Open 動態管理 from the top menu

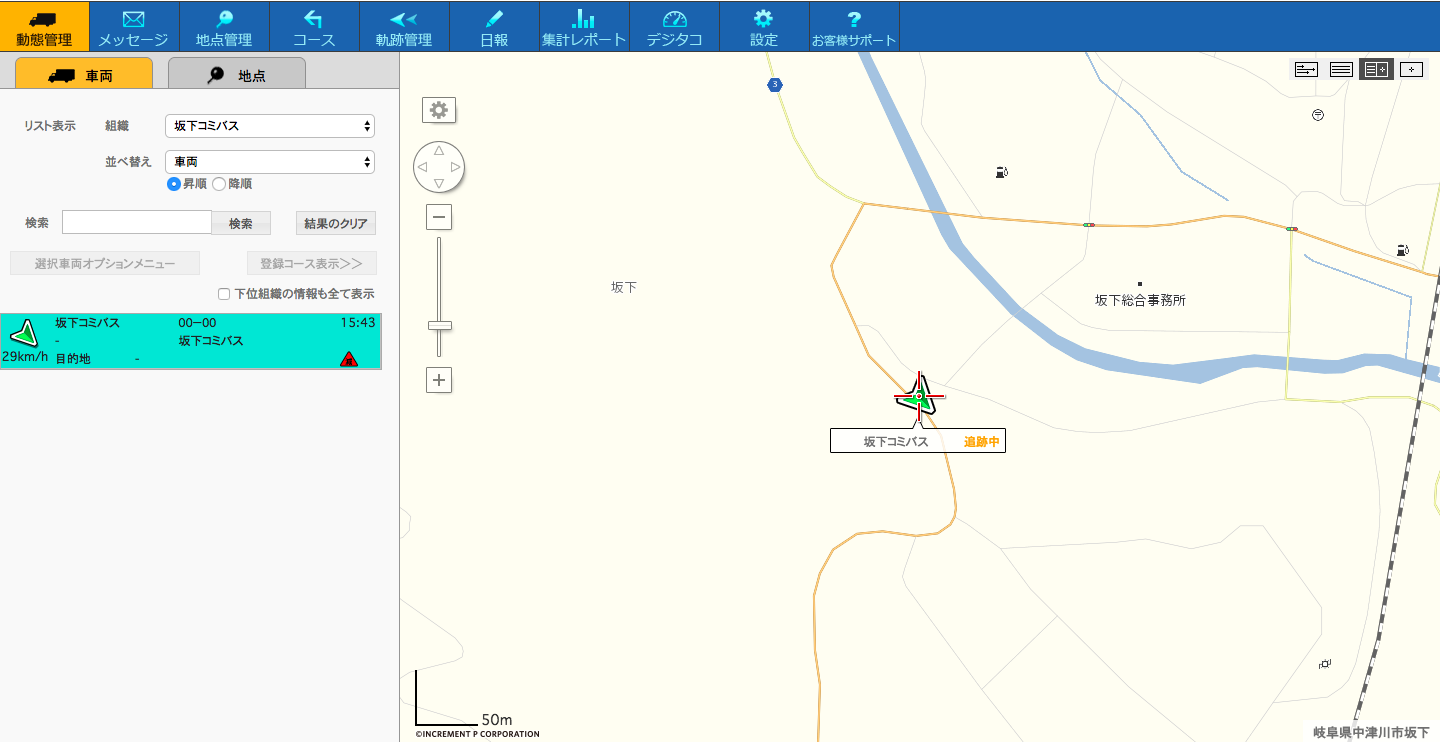point(44,26)
